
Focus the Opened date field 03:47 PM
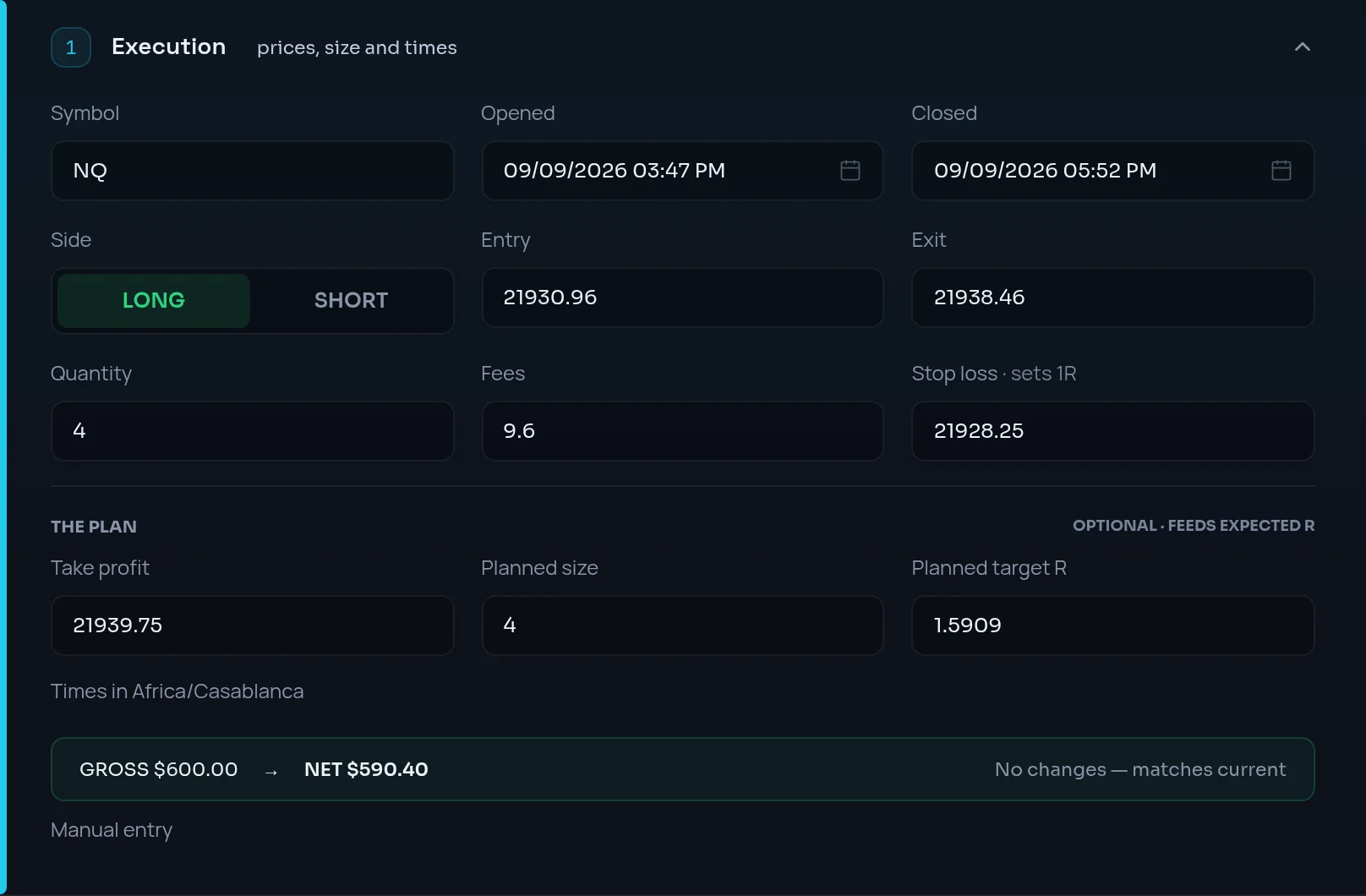(682, 171)
